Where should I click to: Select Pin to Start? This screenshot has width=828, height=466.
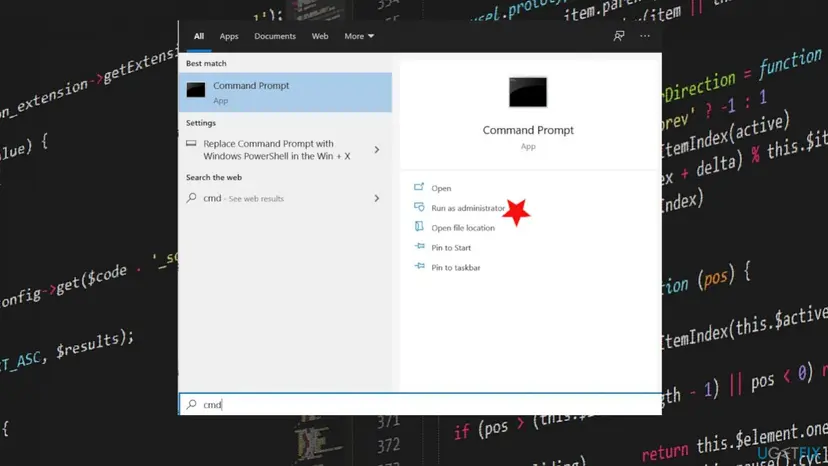tap(451, 248)
